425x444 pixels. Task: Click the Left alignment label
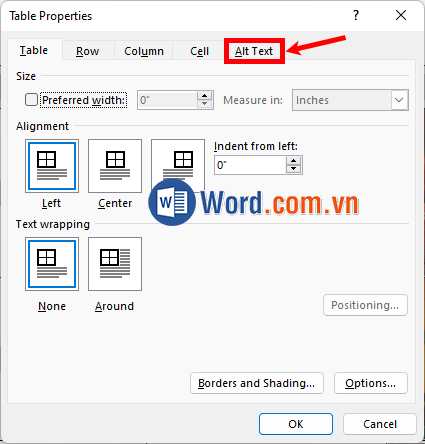51,203
